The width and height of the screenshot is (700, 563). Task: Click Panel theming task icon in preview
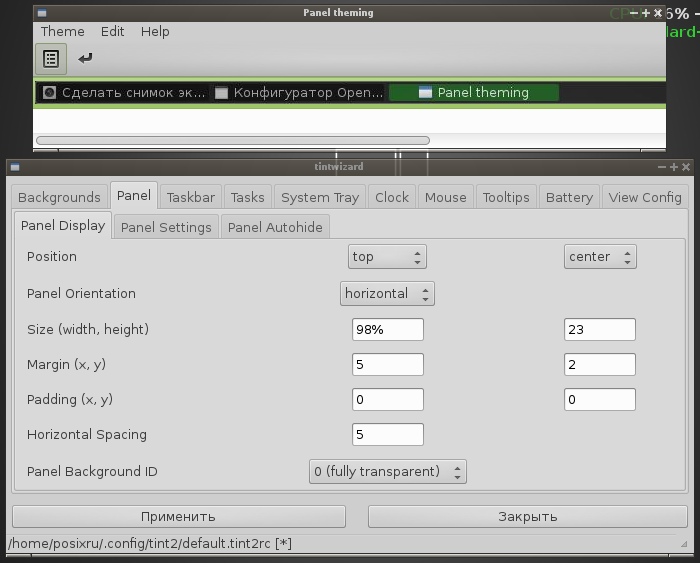[x=425, y=92]
